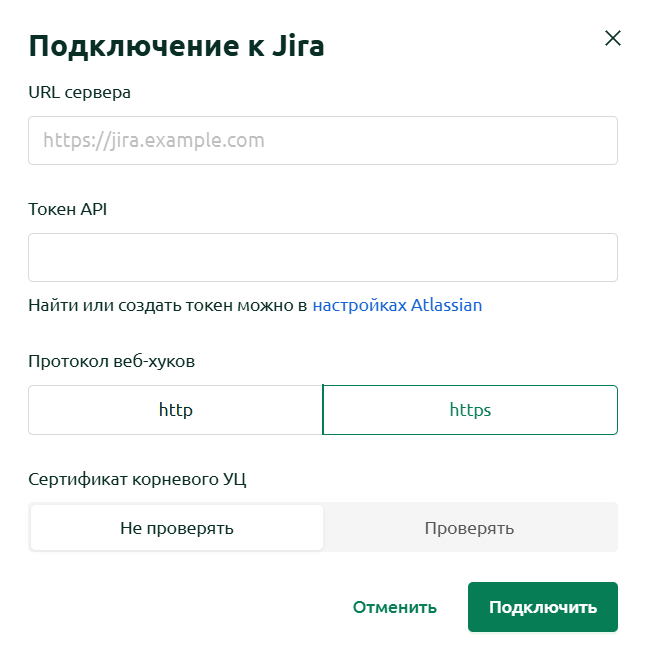Set root CA certificate to Не проверять
This screenshot has height=655, width=647.
tap(177, 528)
